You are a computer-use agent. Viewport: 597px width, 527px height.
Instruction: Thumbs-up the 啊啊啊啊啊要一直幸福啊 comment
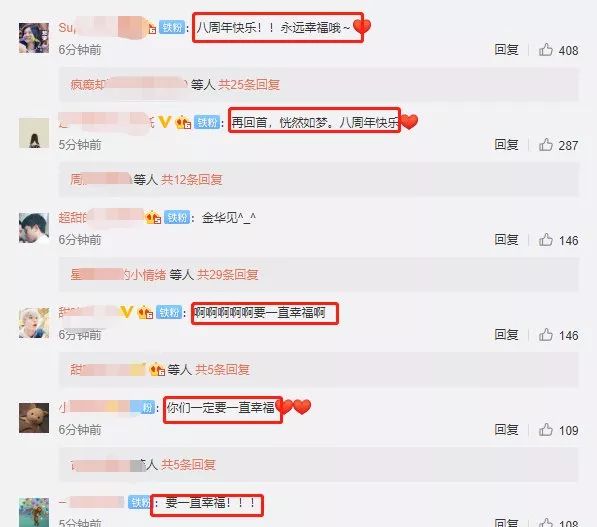(x=546, y=335)
